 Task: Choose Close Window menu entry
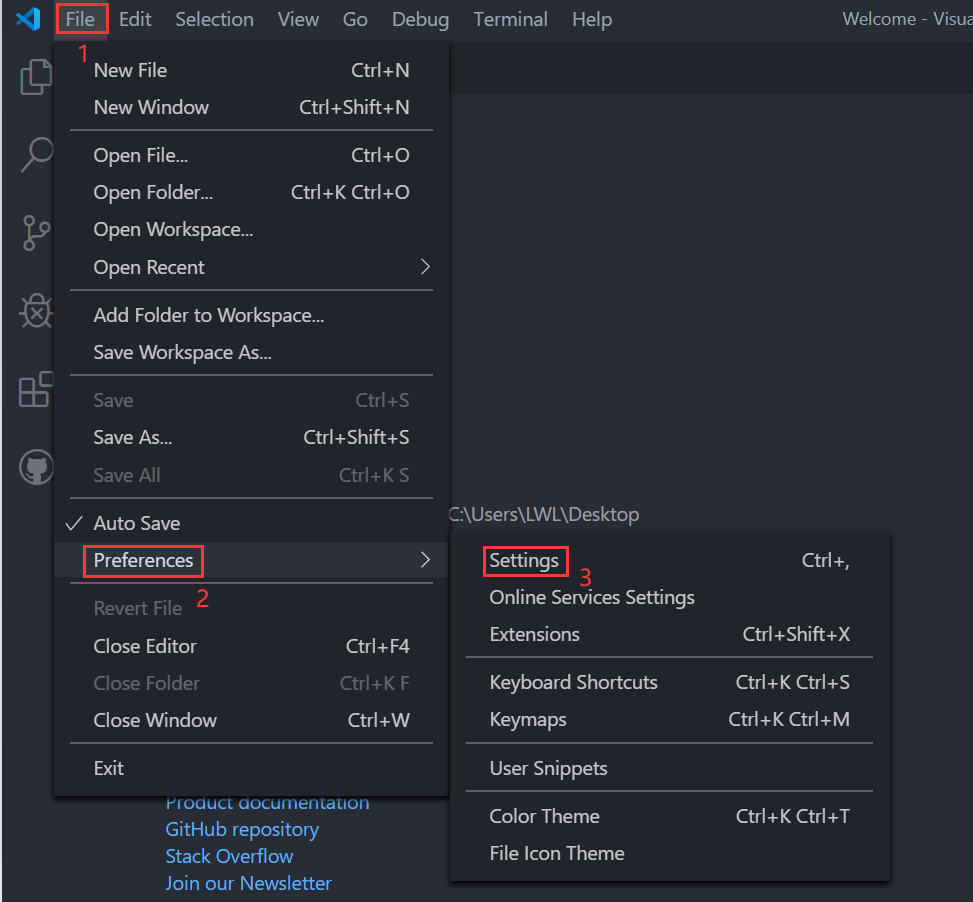(x=251, y=720)
